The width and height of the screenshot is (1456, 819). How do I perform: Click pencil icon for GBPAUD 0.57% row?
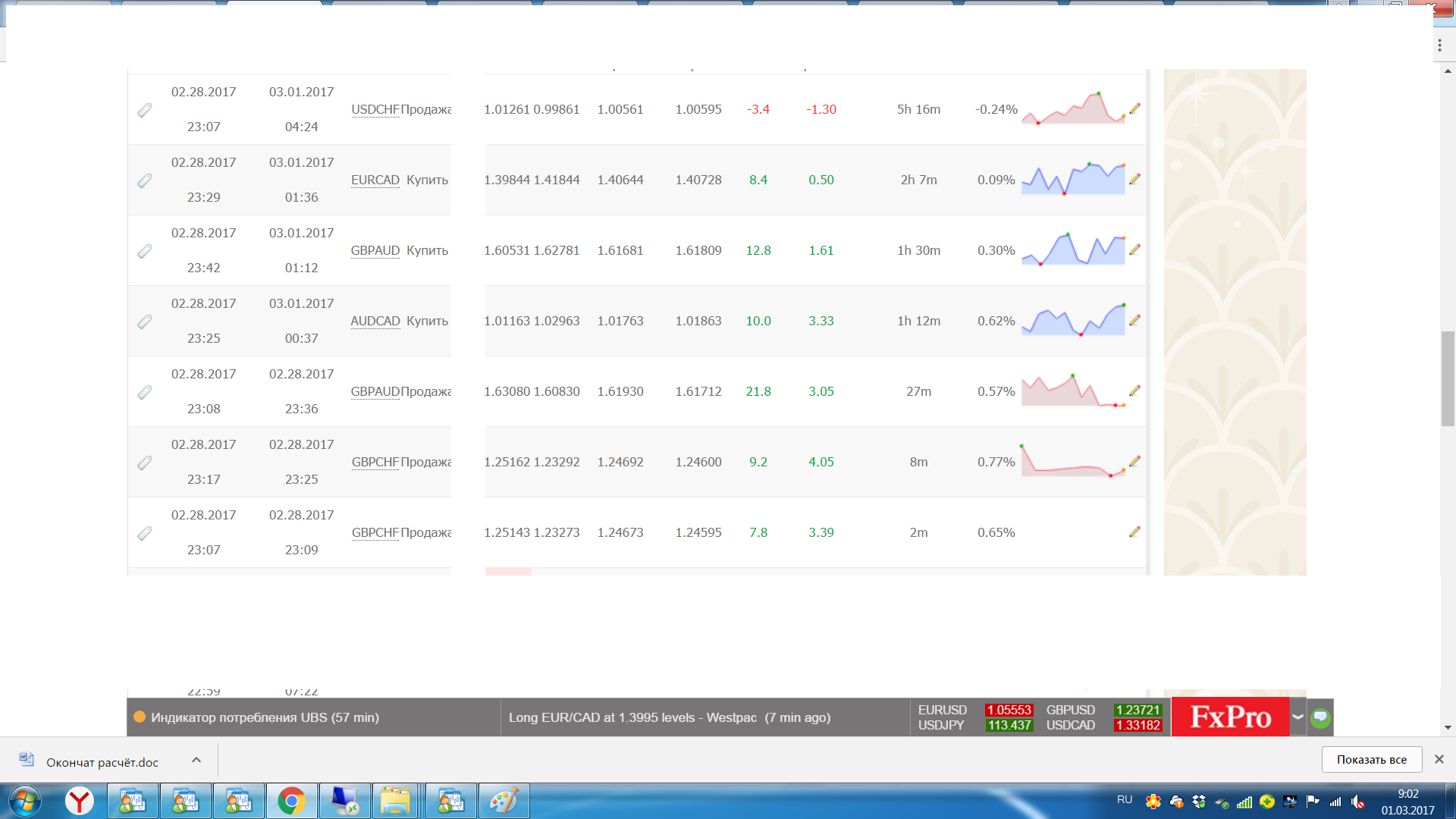click(x=1134, y=391)
